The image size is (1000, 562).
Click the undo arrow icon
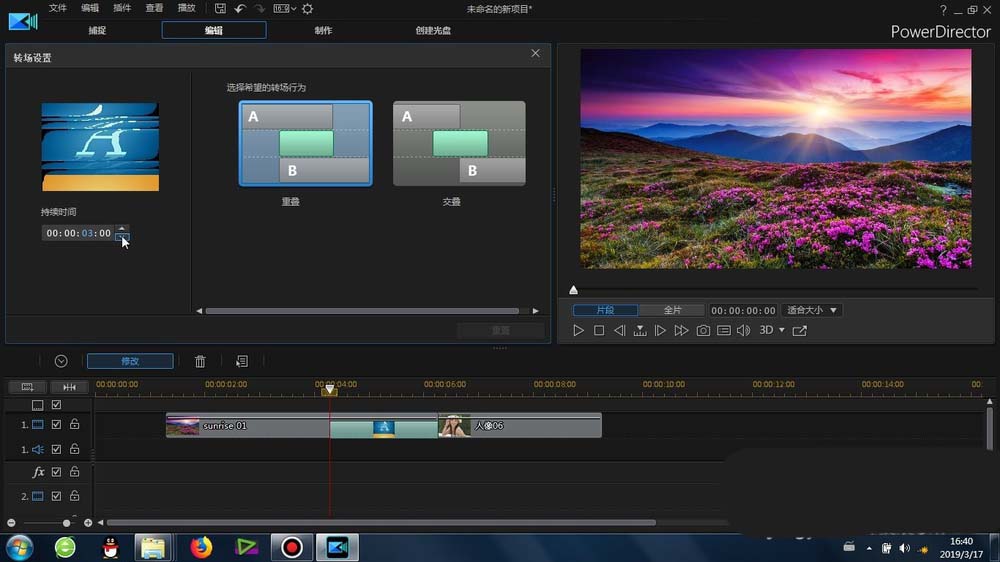coord(240,9)
